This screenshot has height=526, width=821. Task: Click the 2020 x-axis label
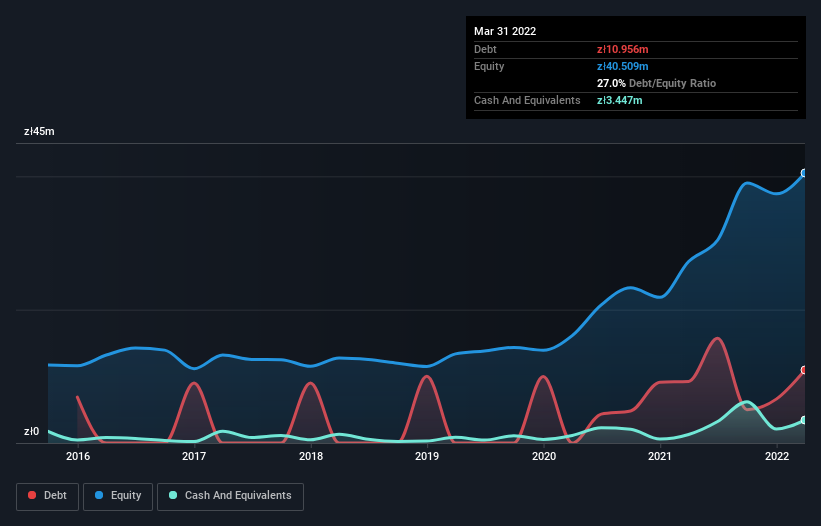543,456
